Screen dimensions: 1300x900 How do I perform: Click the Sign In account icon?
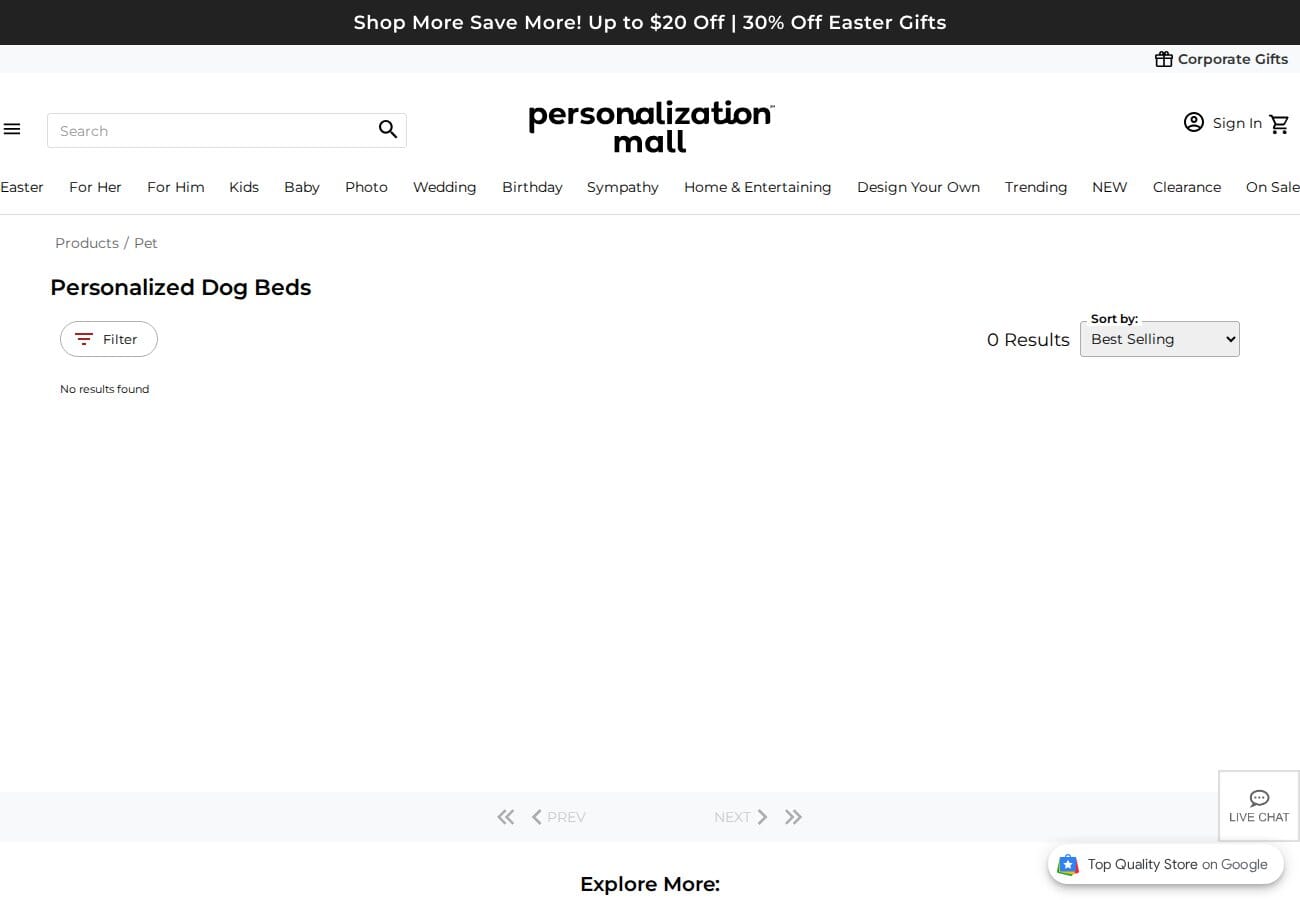pyautogui.click(x=1194, y=122)
